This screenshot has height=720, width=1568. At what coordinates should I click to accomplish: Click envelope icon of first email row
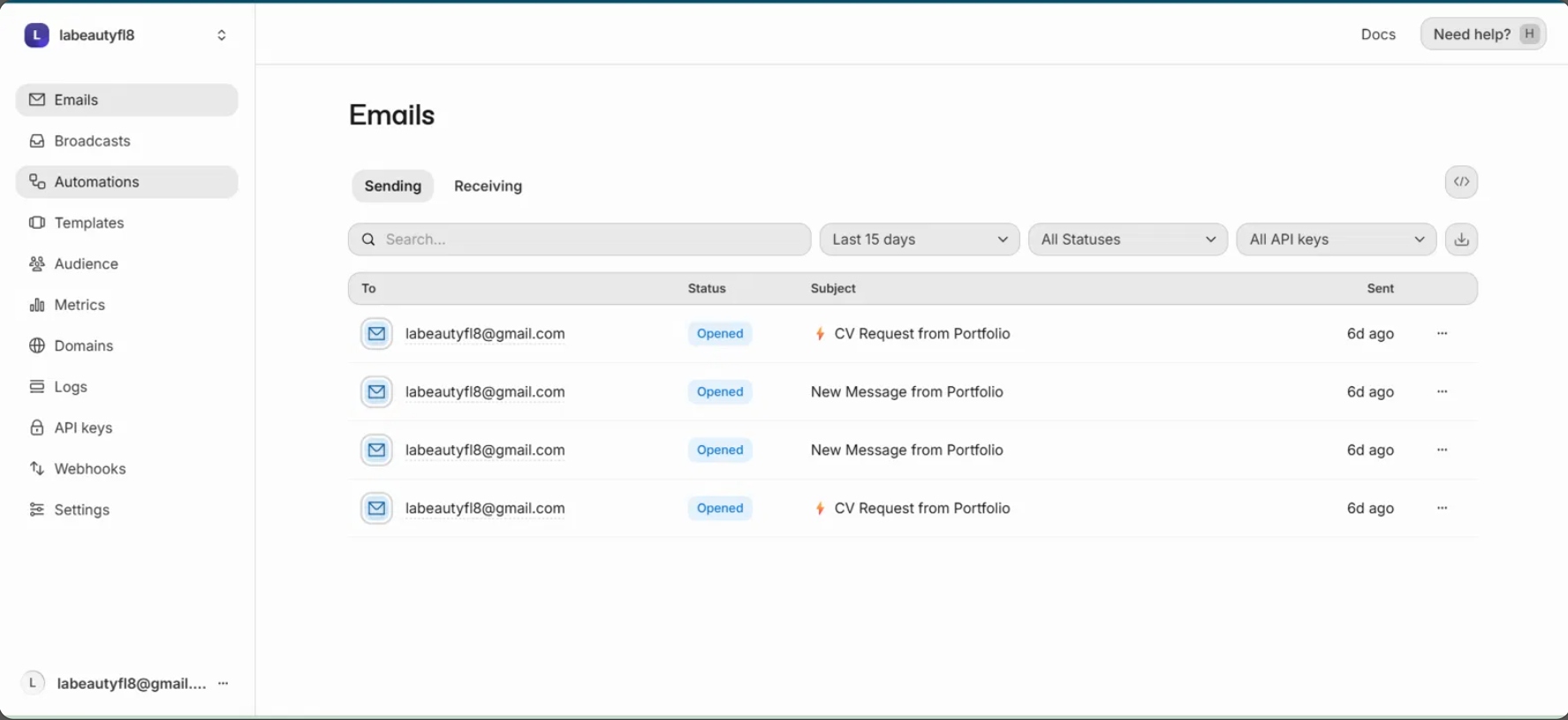click(x=376, y=334)
